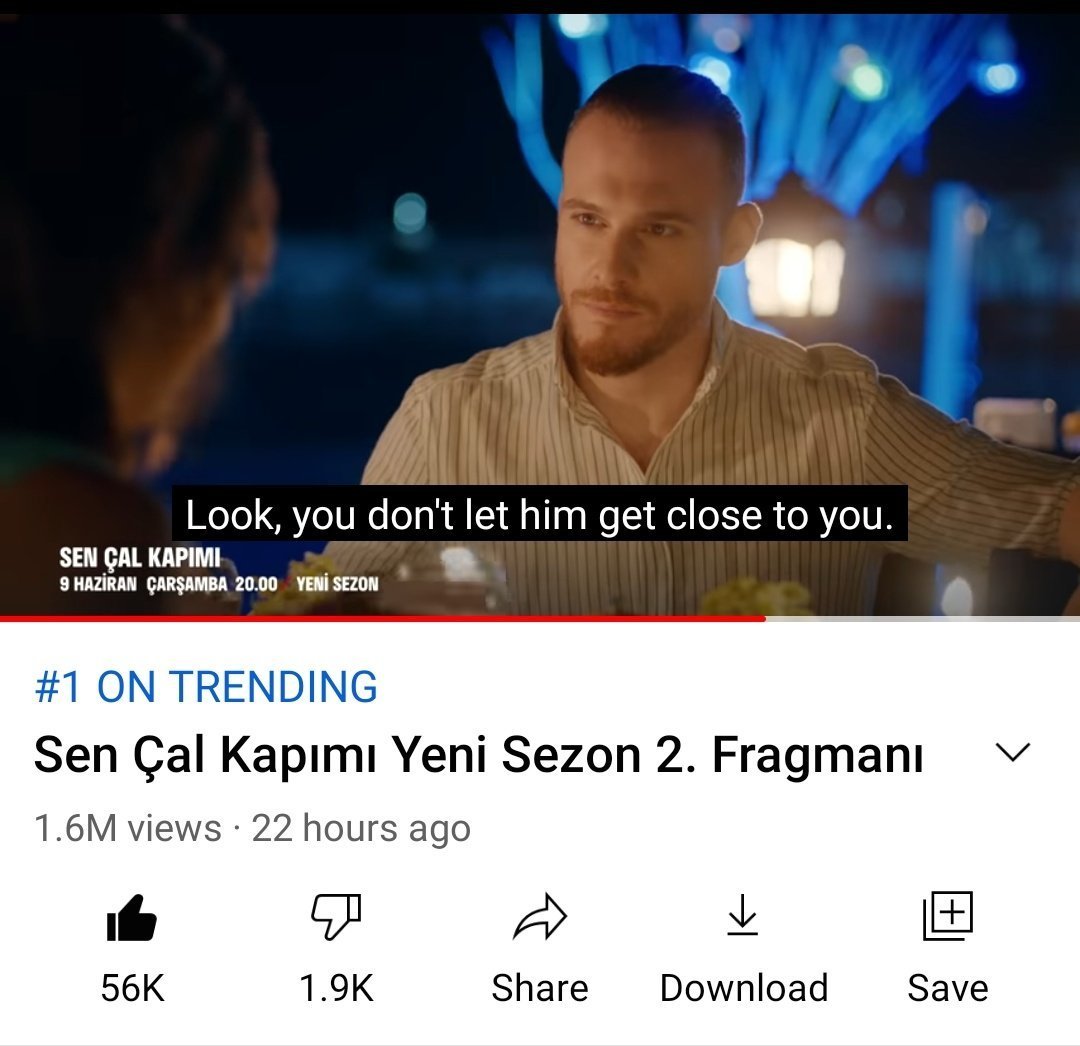Screen dimensions: 1080x1046
Task: Click the Download label
Action: (744, 988)
